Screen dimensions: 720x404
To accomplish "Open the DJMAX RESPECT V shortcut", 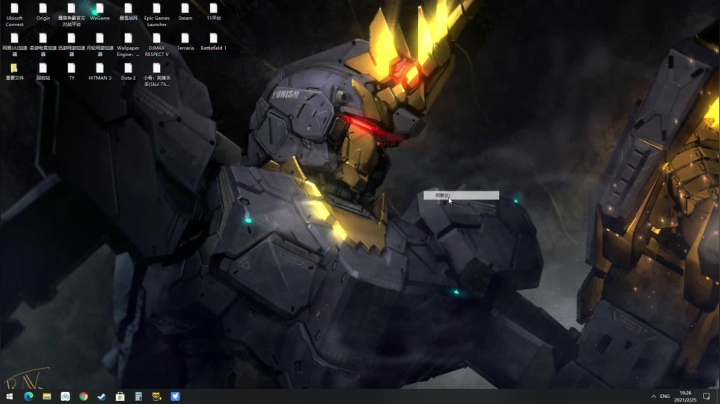I will point(157,45).
